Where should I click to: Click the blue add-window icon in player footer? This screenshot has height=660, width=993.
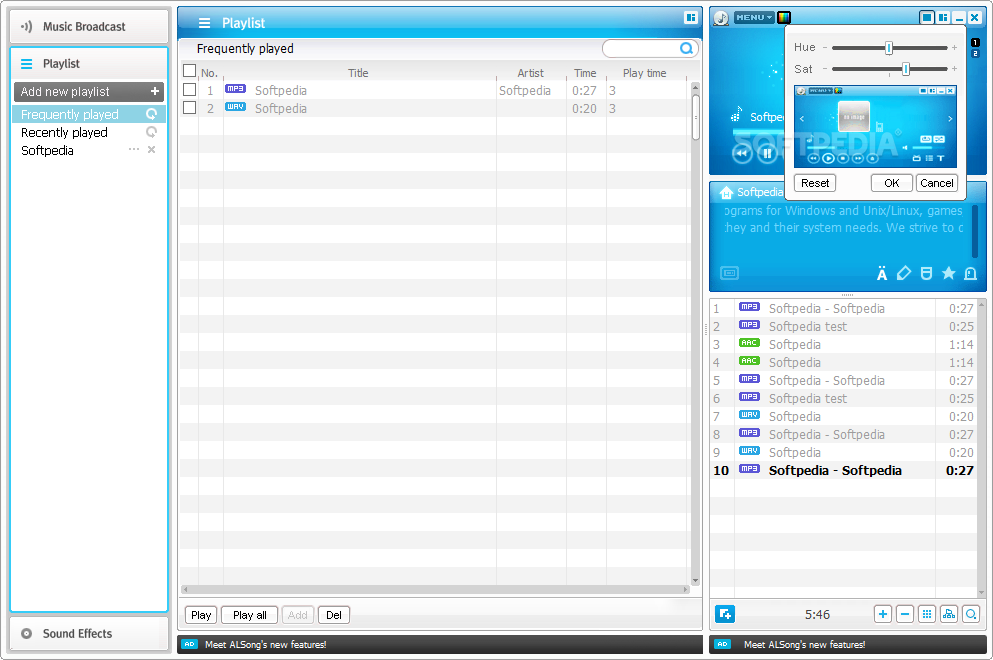[724, 614]
